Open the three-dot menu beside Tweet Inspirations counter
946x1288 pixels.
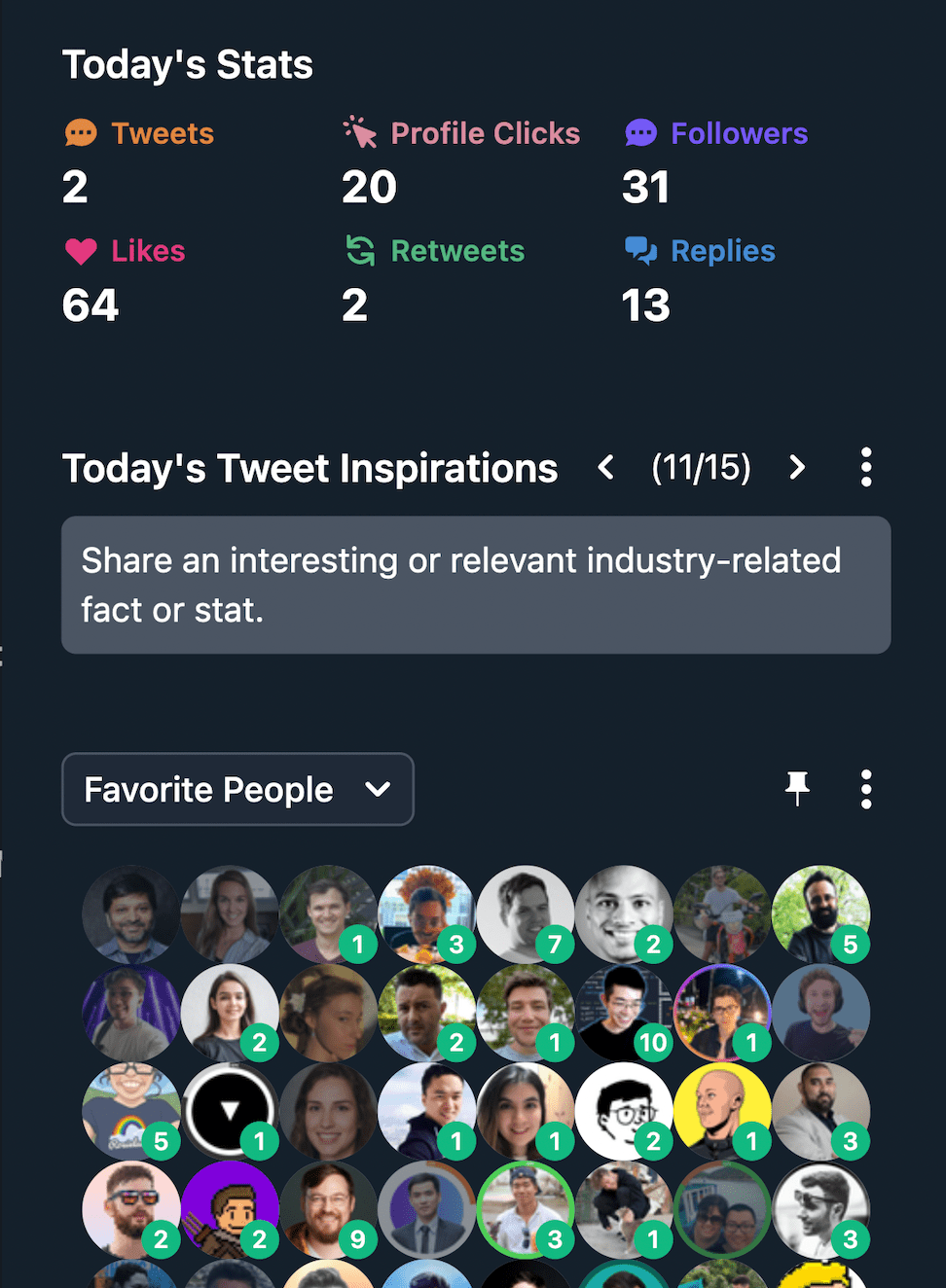pyautogui.click(x=865, y=468)
